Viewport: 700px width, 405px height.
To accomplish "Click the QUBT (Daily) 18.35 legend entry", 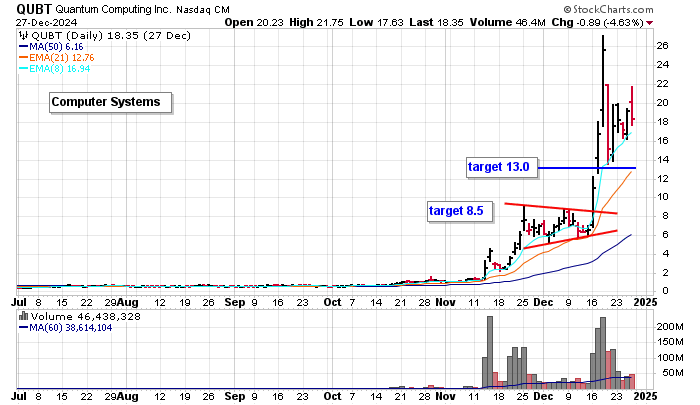I will point(111,36).
